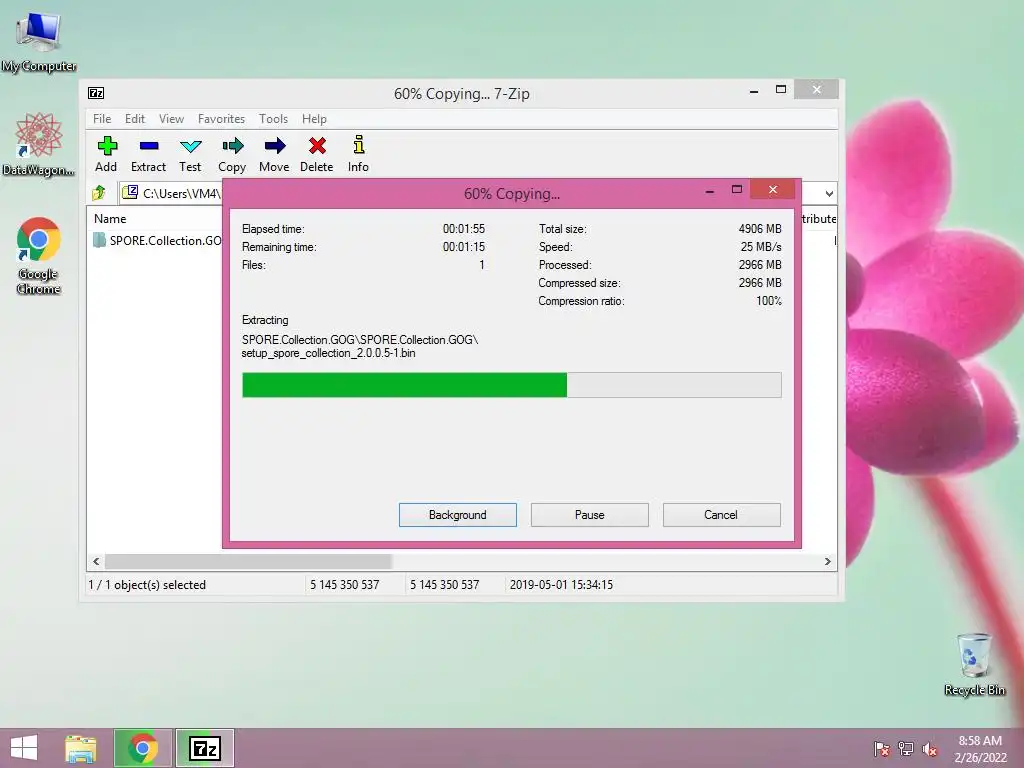Click the Extract toolbar icon
The image size is (1024, 768).
pos(149,146)
